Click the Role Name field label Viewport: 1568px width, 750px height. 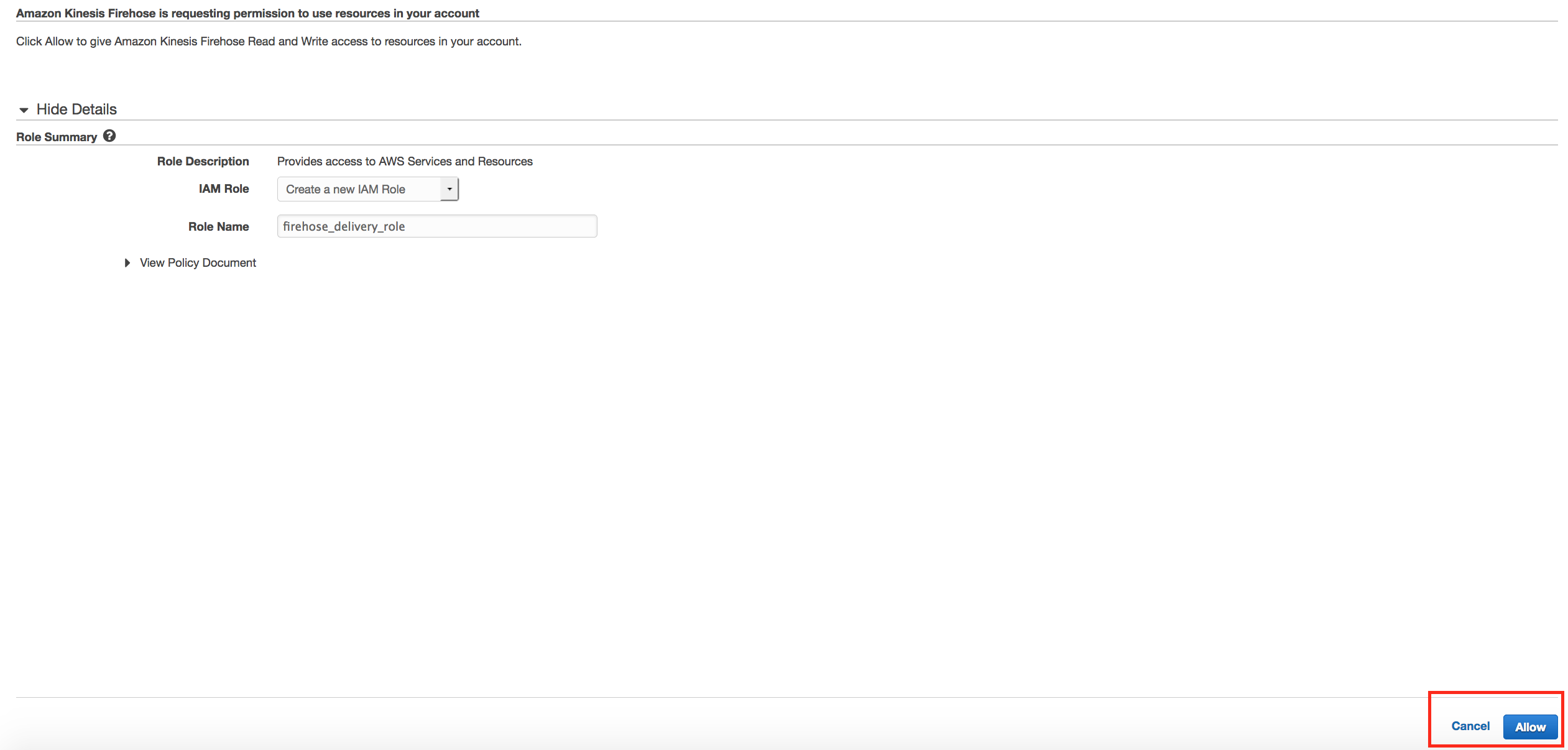pos(218,227)
